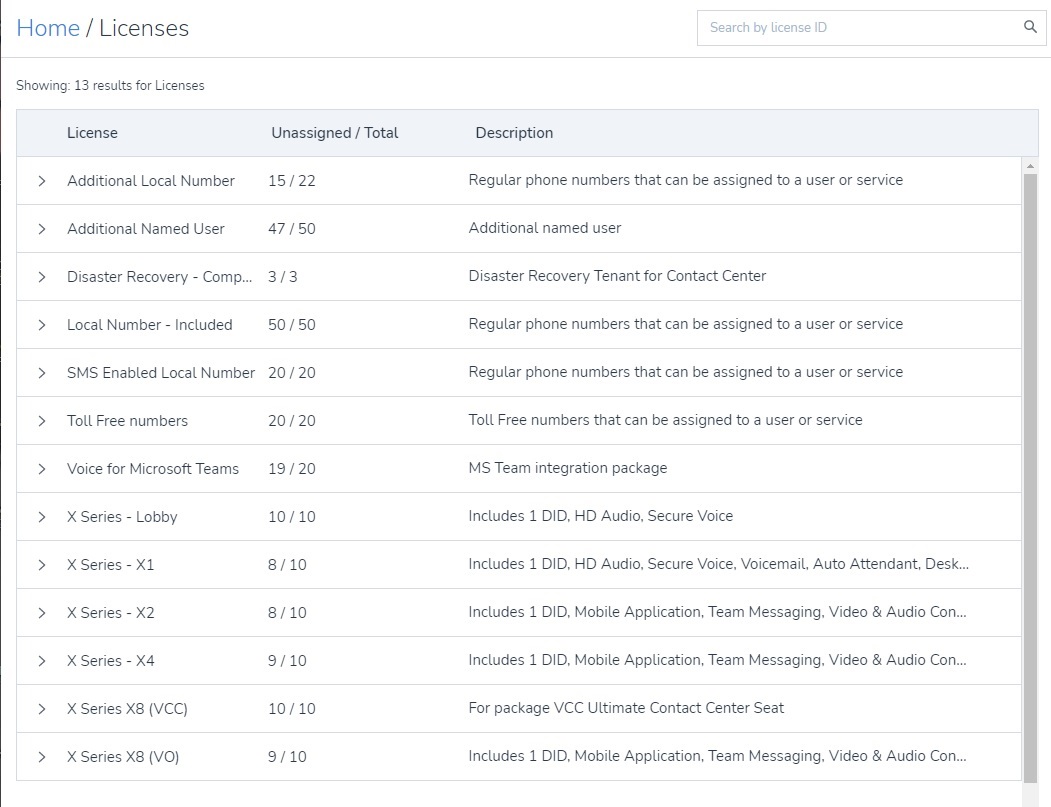Select X Series - Lobby license name
Viewport: 1051px width, 807px height.
pos(122,517)
